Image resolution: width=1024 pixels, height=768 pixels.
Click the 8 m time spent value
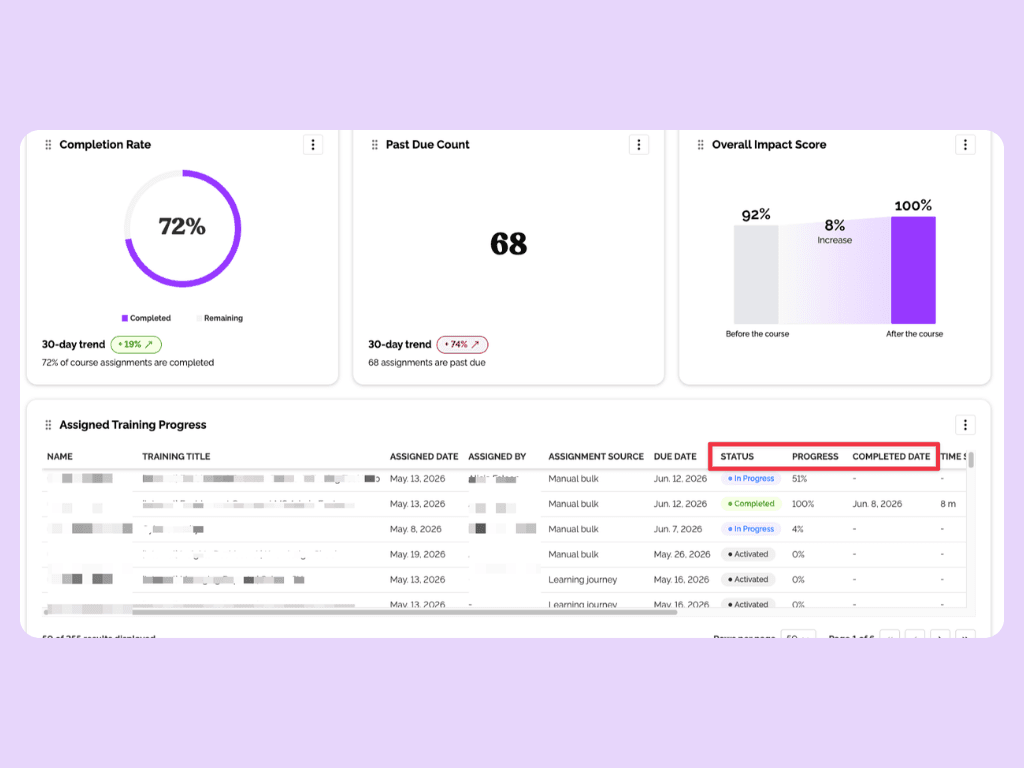click(948, 504)
